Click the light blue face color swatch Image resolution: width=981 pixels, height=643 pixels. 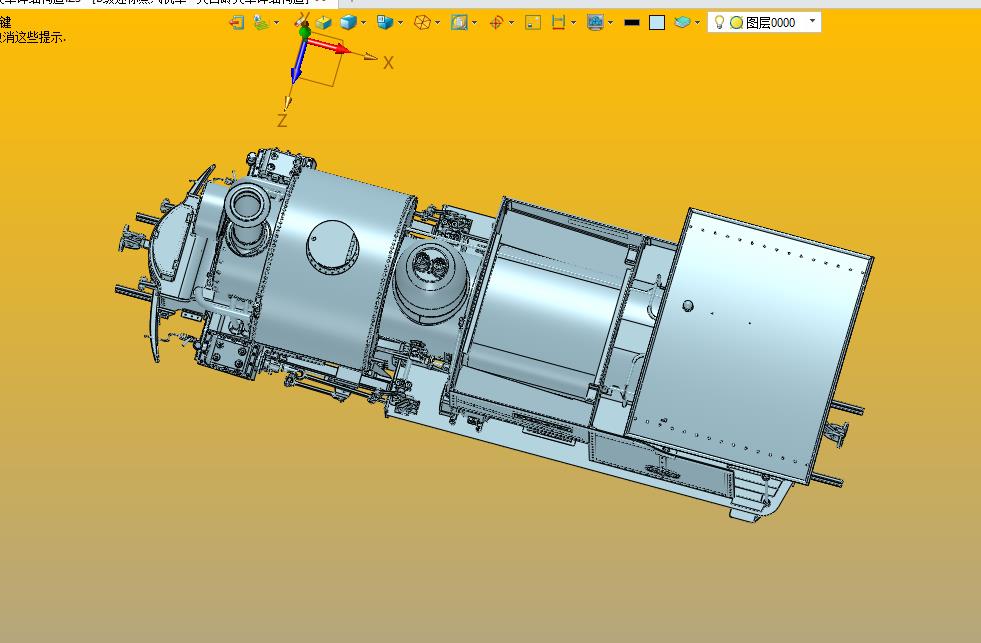[x=657, y=23]
